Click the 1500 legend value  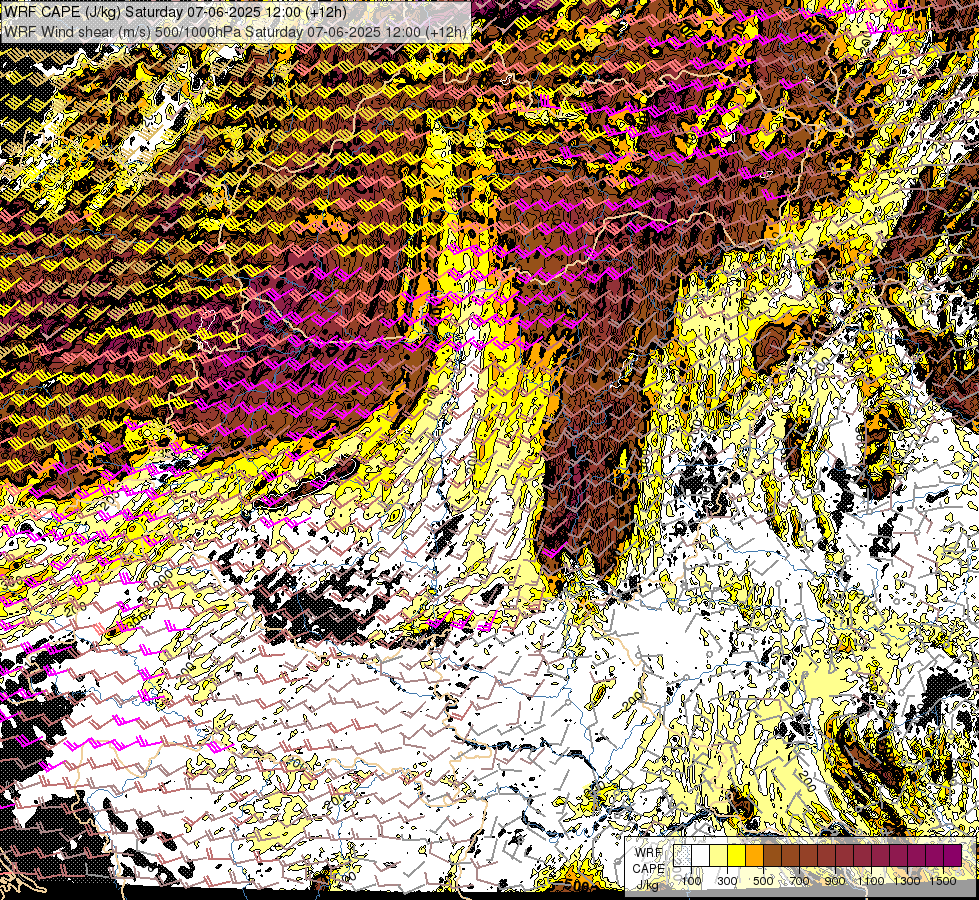(943, 881)
